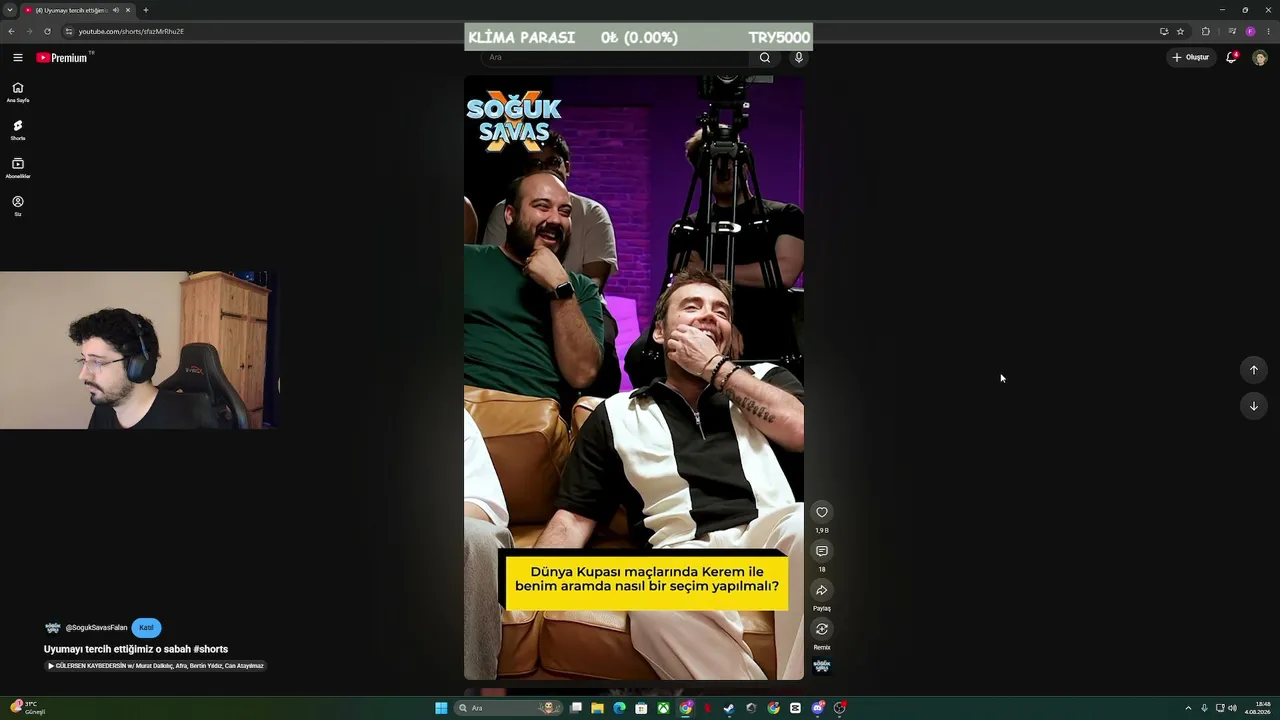Bookmark this page with the star

(1180, 31)
